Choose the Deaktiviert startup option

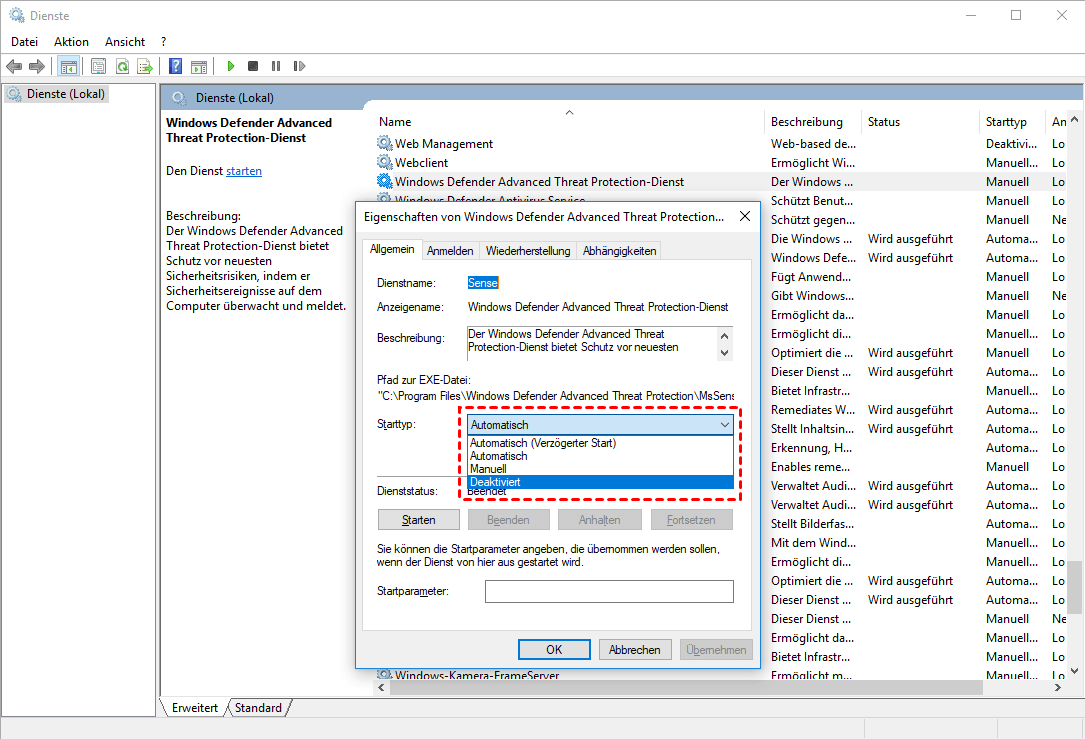pos(600,482)
